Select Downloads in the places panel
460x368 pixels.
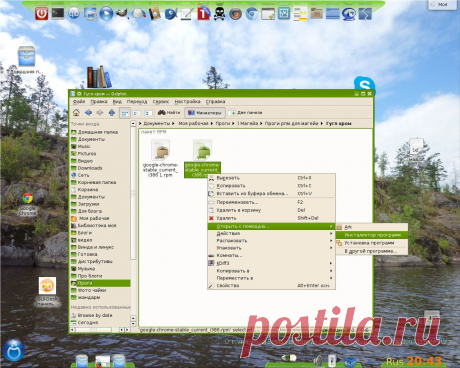click(x=90, y=168)
